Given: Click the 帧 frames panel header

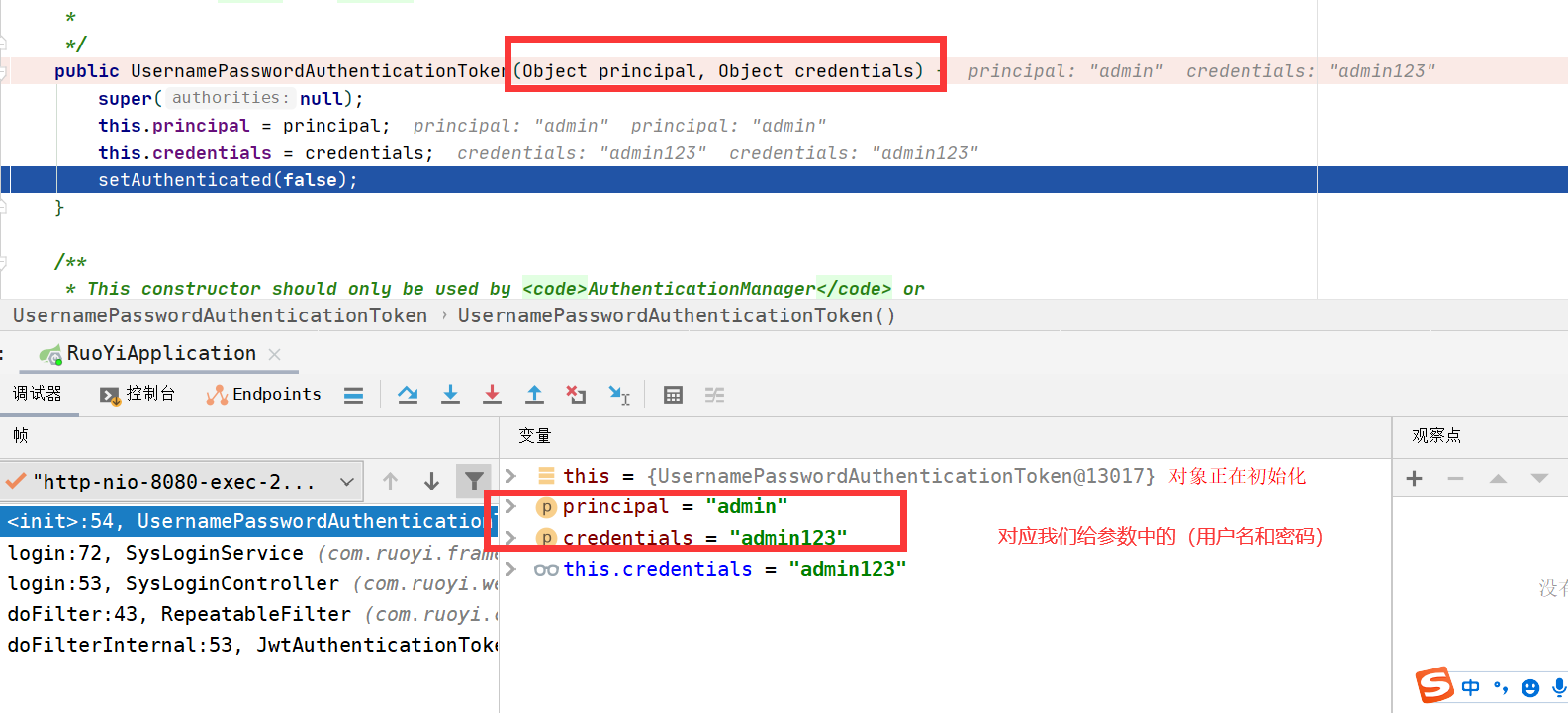Looking at the screenshot, I should 20,436.
